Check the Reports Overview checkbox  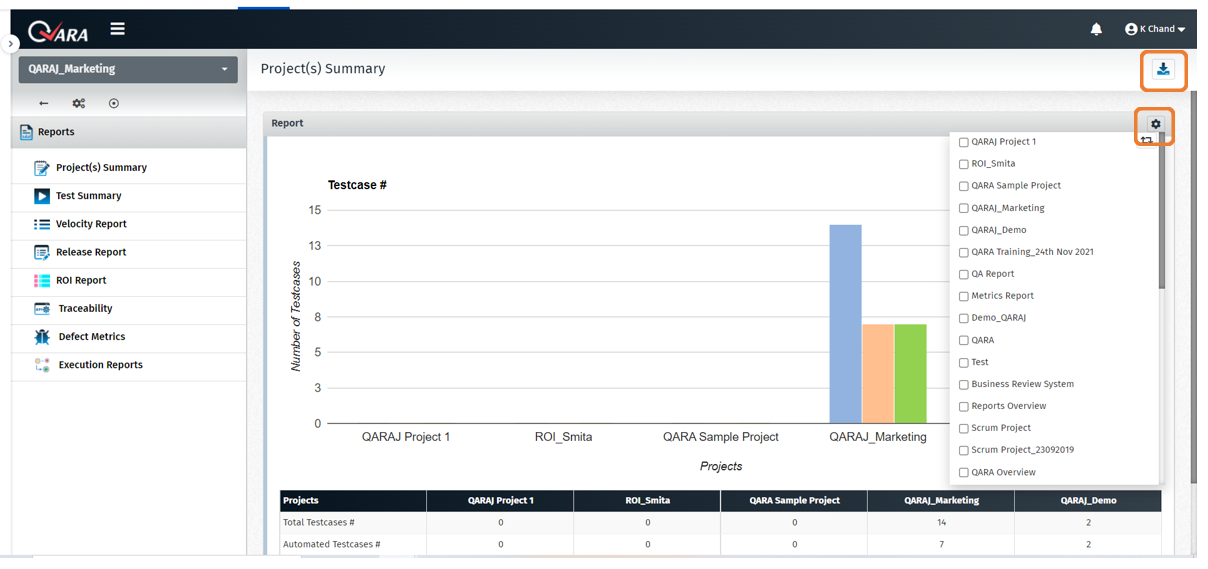(963, 406)
